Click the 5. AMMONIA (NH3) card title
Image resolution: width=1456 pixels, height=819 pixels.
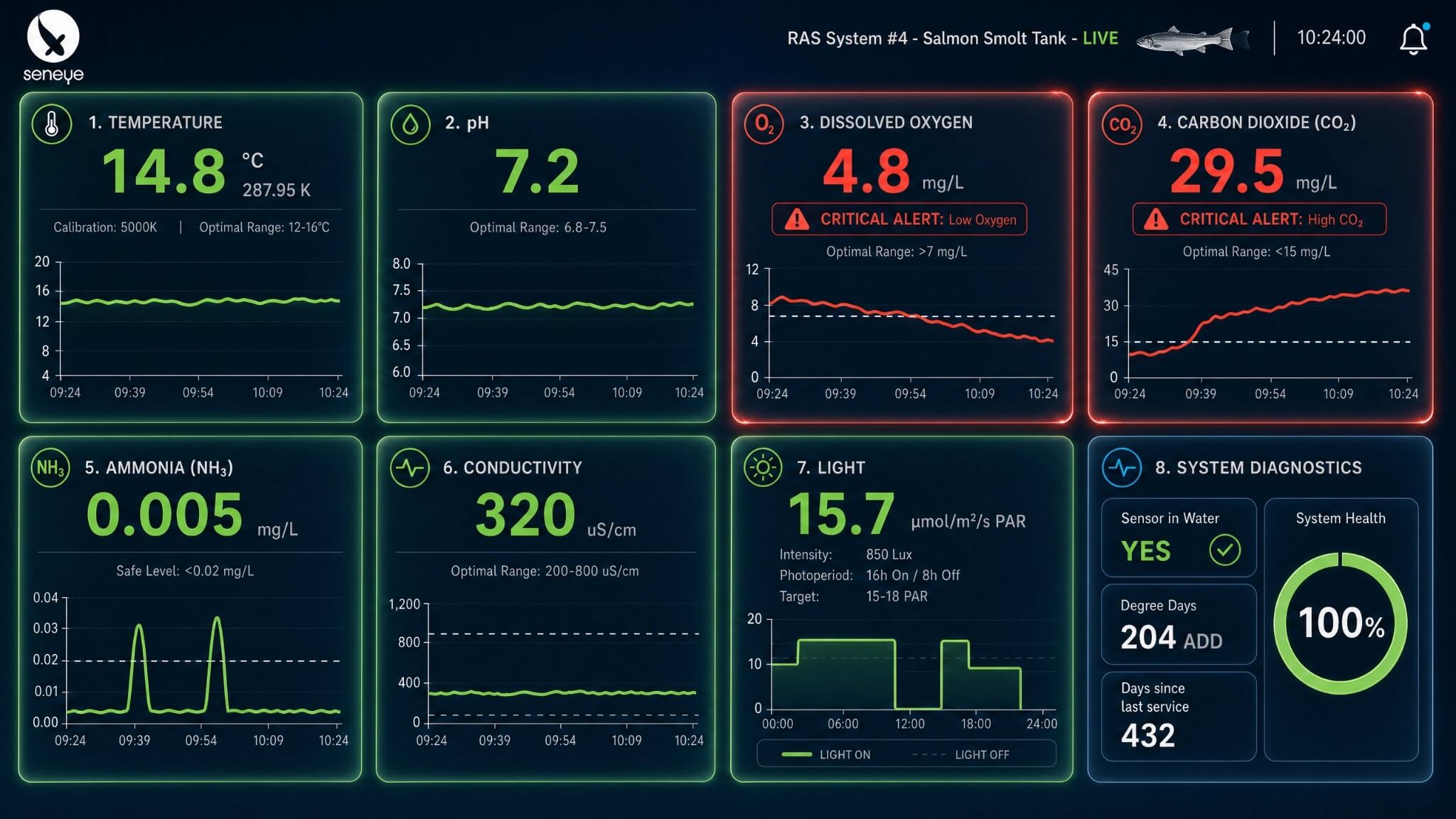(159, 468)
